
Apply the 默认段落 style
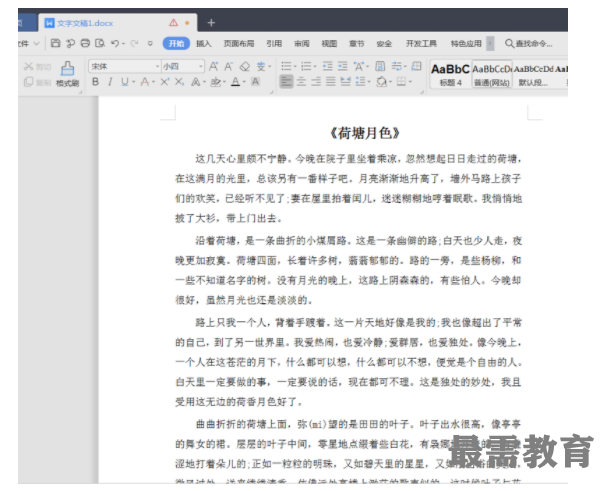tap(533, 74)
